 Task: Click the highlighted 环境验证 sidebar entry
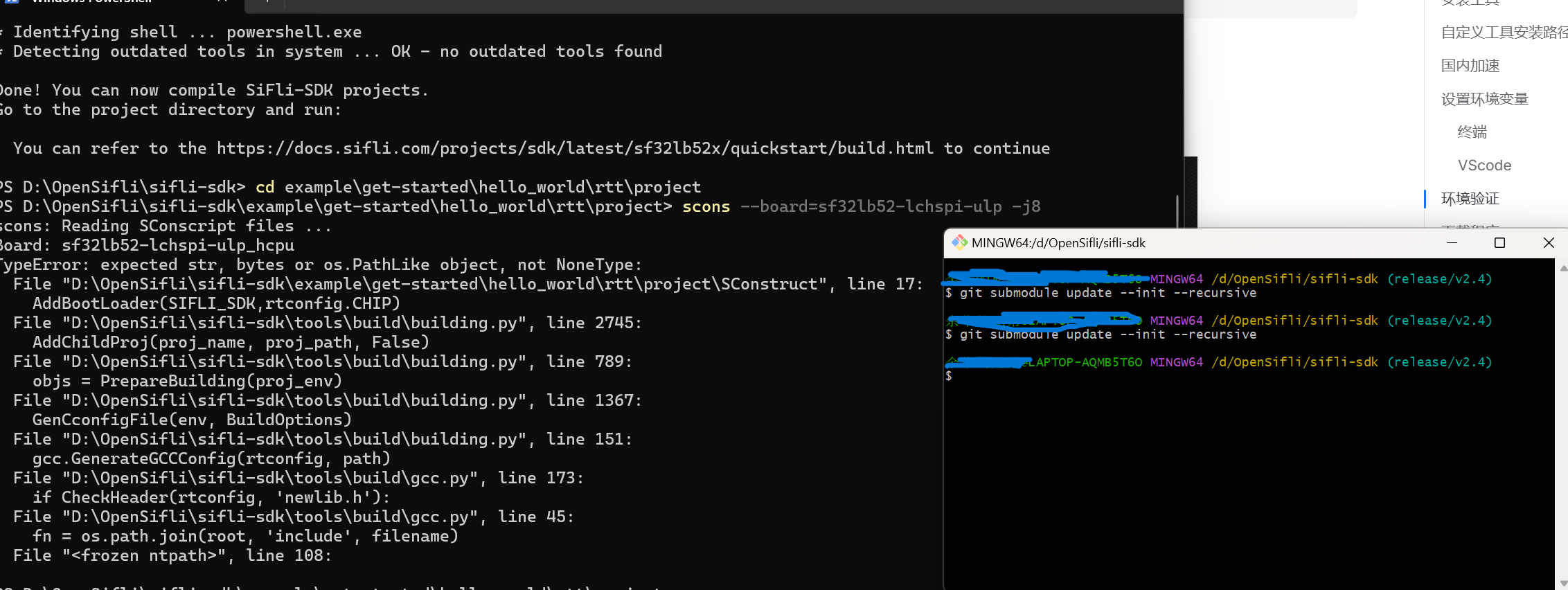(1470, 199)
